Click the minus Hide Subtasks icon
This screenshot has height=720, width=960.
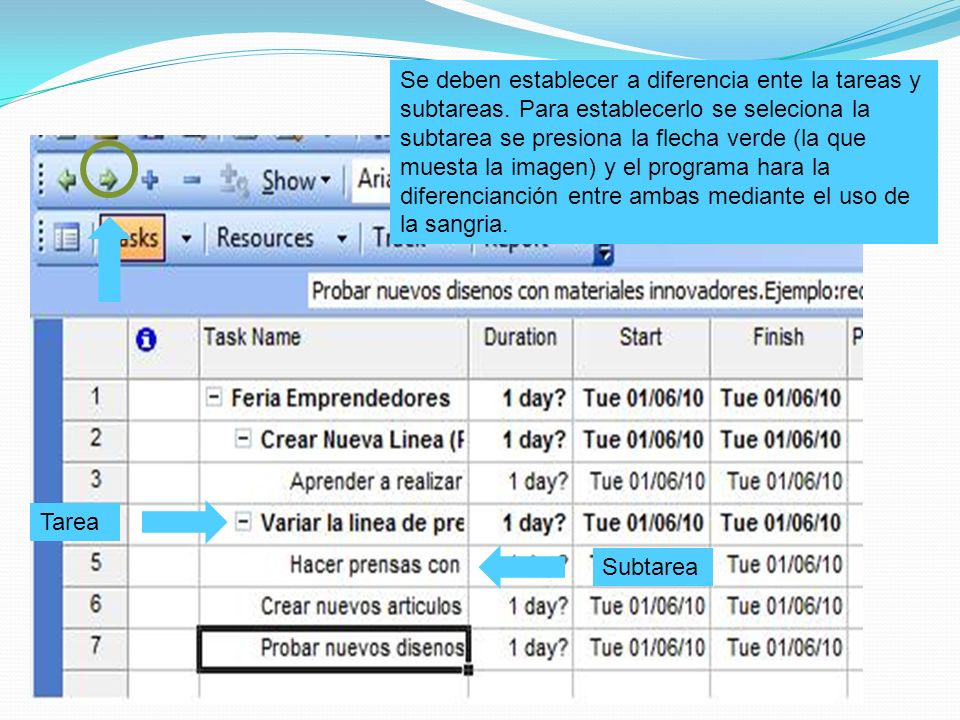192,180
